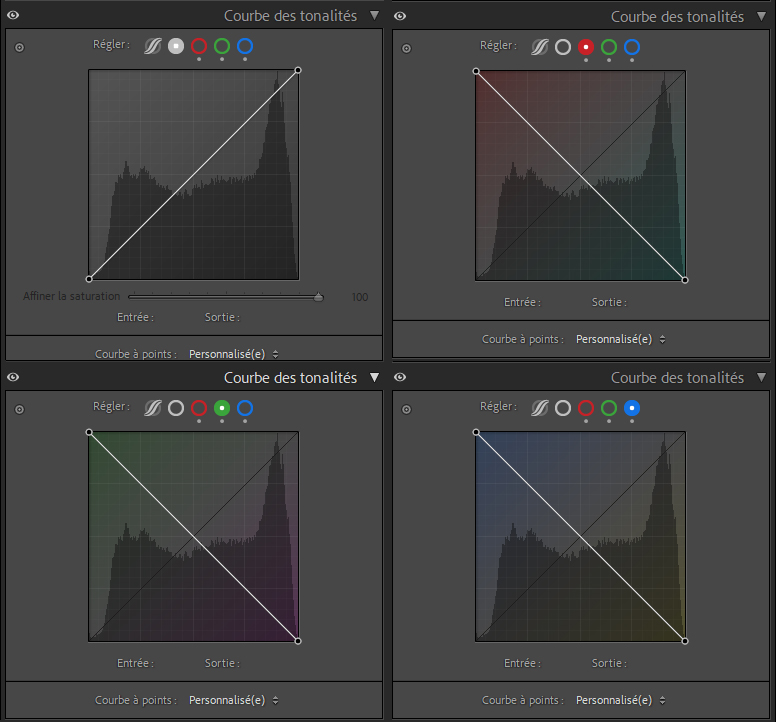Select the target adjustment tool in the saturation-slider panel

tap(19, 47)
